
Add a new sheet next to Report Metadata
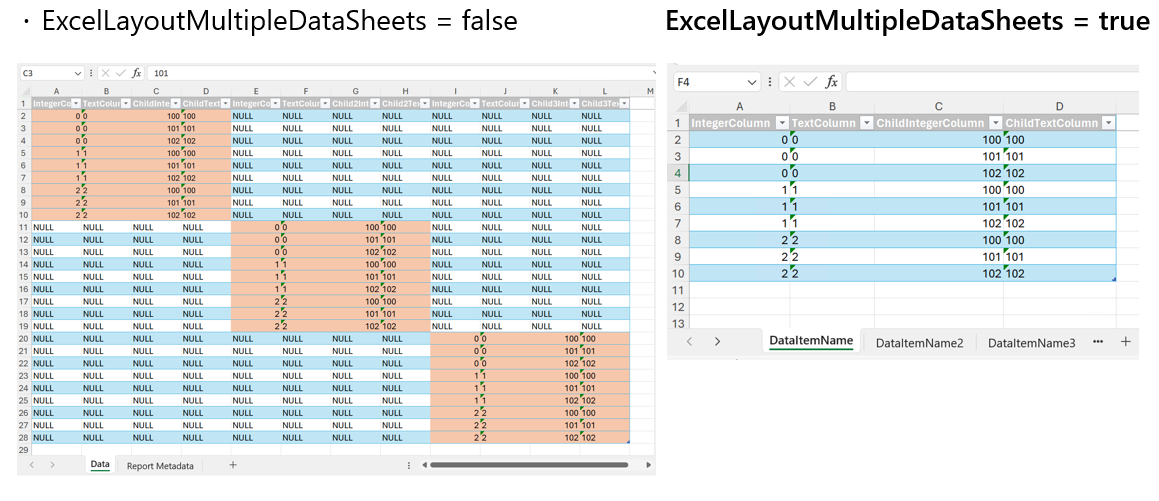pyautogui.click(x=233, y=465)
